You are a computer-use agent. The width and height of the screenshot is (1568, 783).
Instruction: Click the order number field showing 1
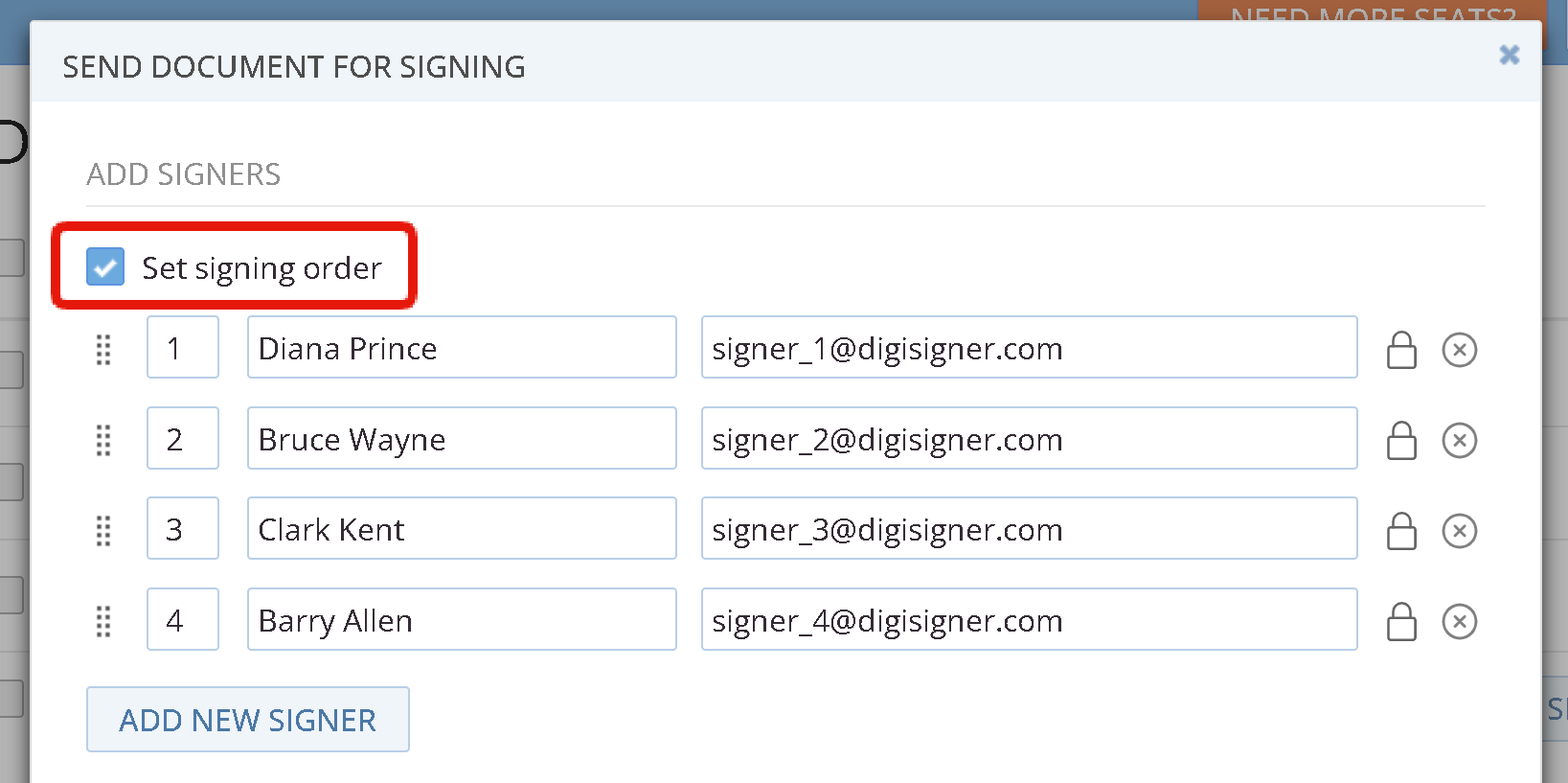183,347
